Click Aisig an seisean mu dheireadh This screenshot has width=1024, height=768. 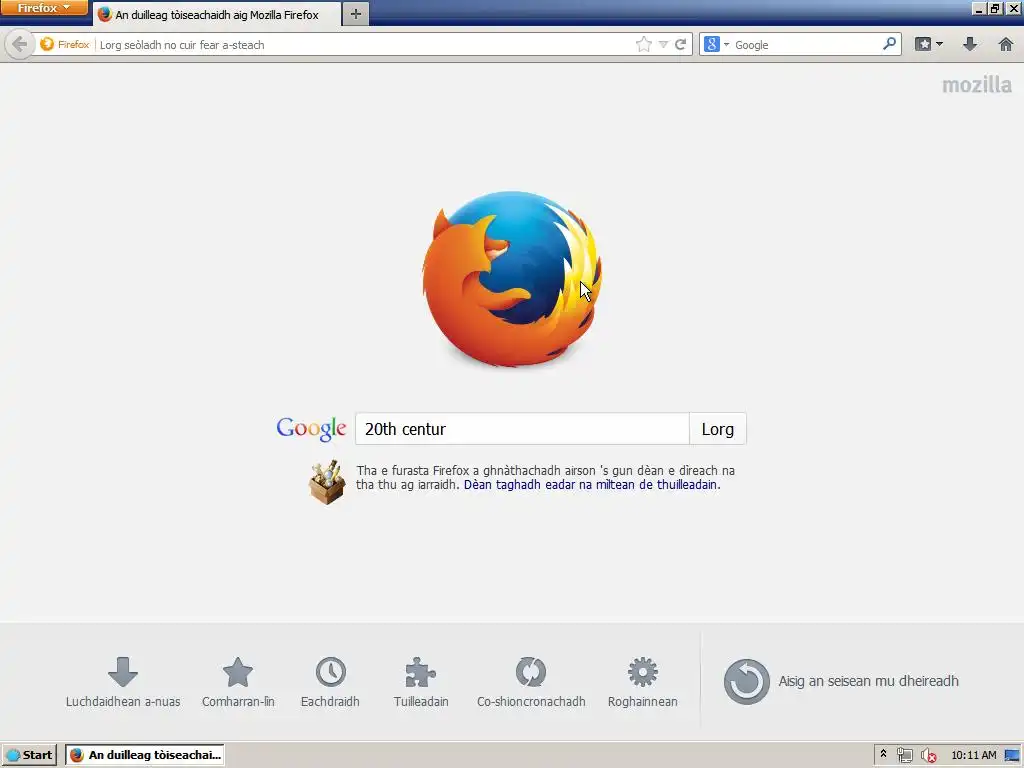click(841, 681)
